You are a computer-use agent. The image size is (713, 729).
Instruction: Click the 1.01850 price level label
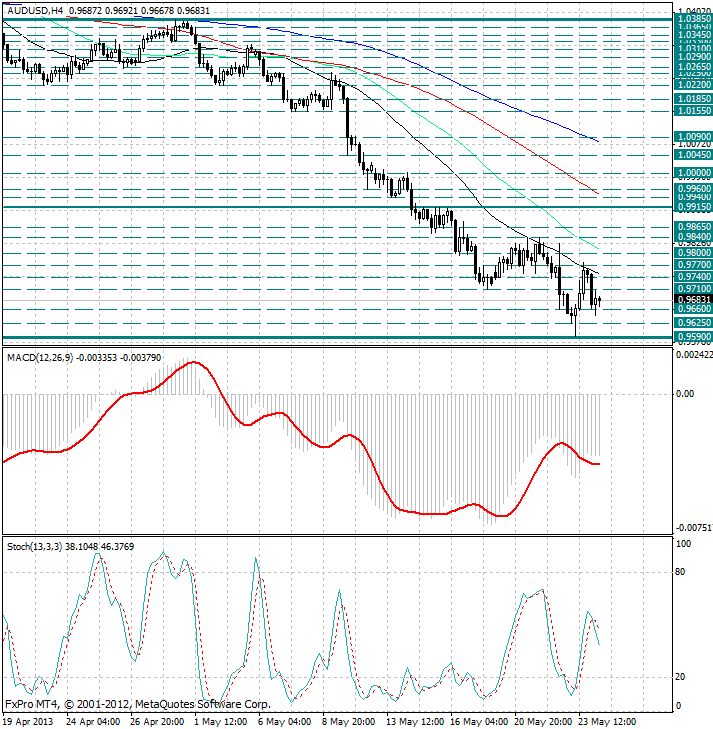tap(693, 99)
